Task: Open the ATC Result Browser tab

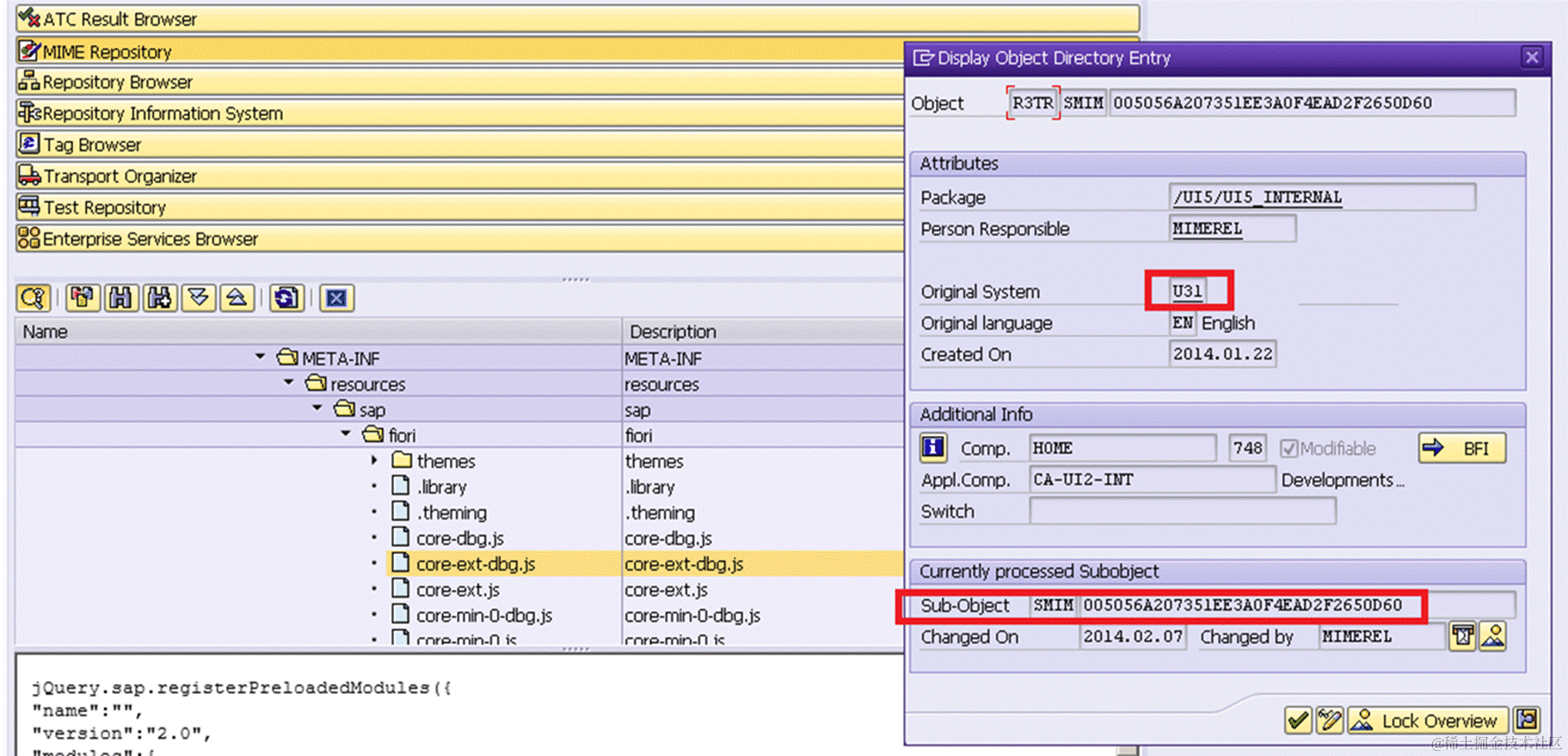Action: click(577, 18)
